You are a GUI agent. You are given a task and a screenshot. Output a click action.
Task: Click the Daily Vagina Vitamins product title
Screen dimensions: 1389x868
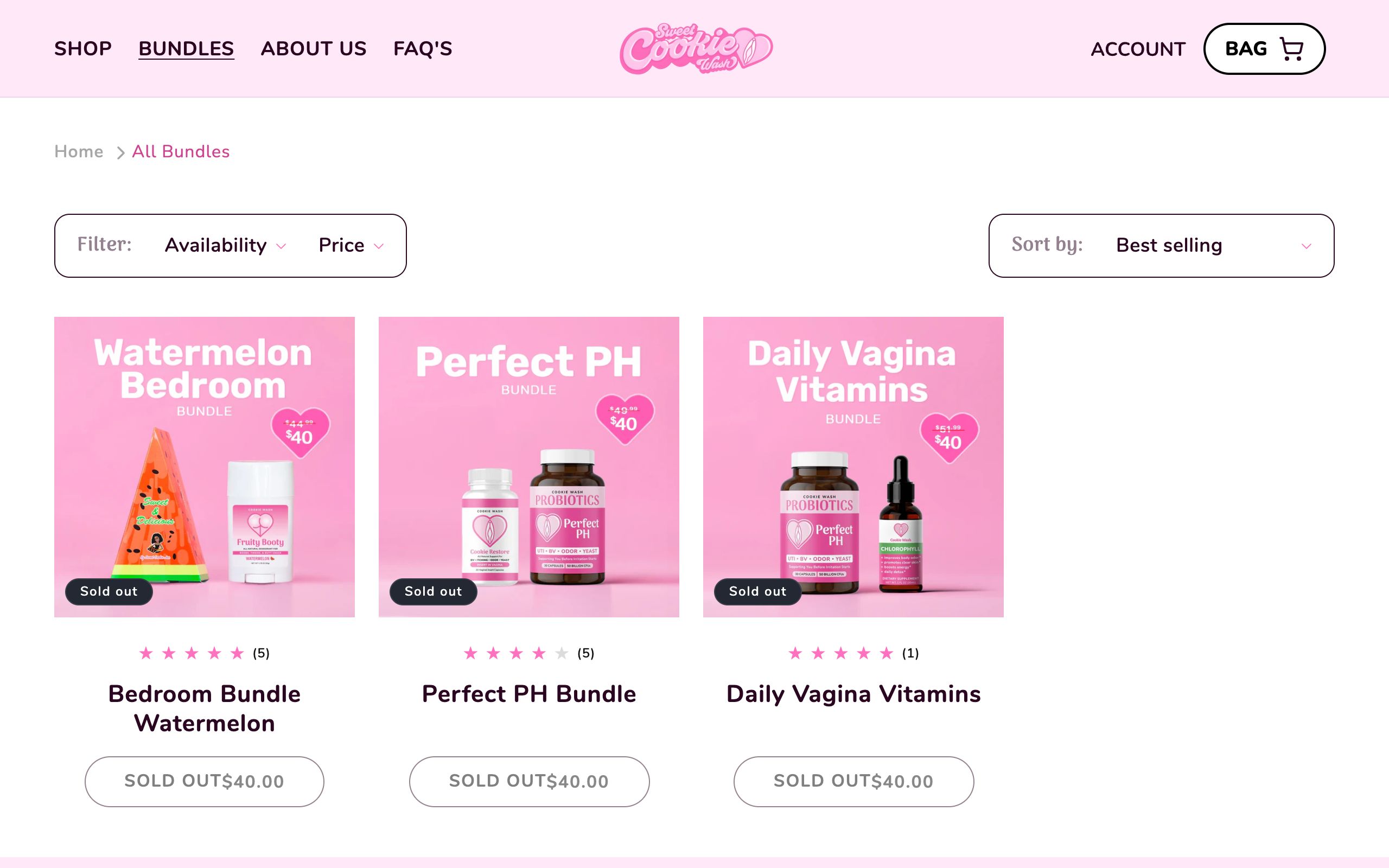[x=853, y=693]
